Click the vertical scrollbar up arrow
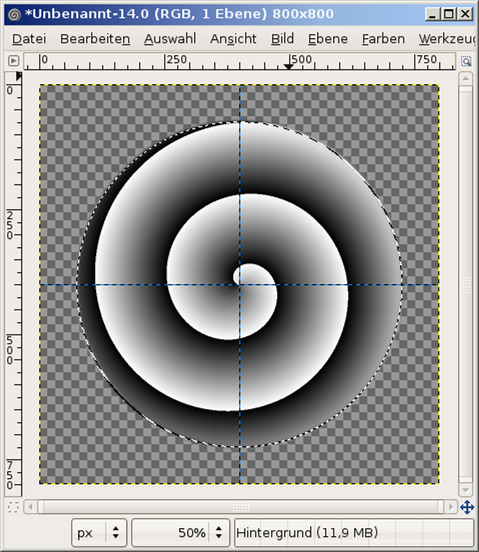 point(466,78)
